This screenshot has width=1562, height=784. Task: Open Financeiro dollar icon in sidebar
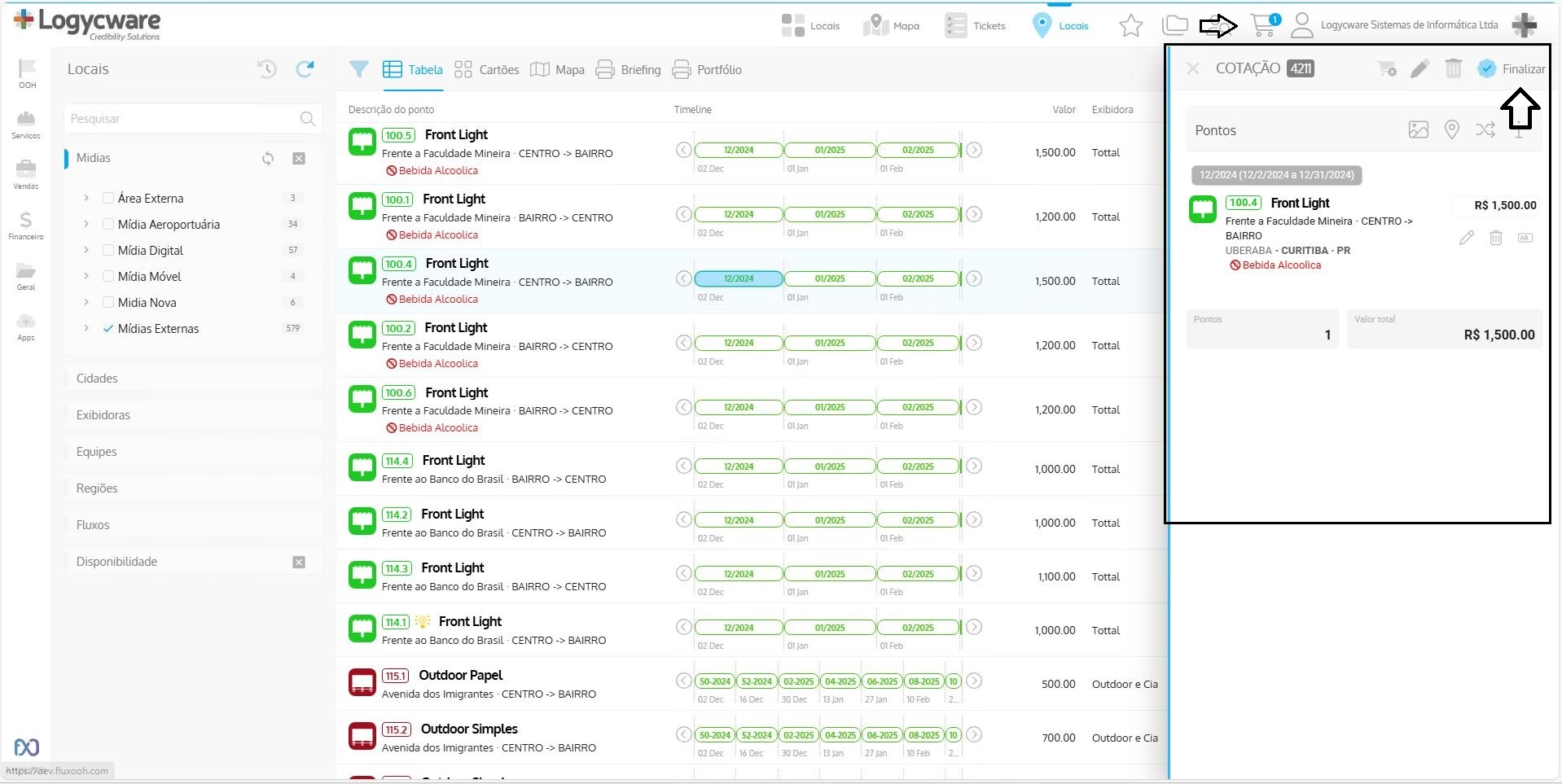pyautogui.click(x=26, y=225)
